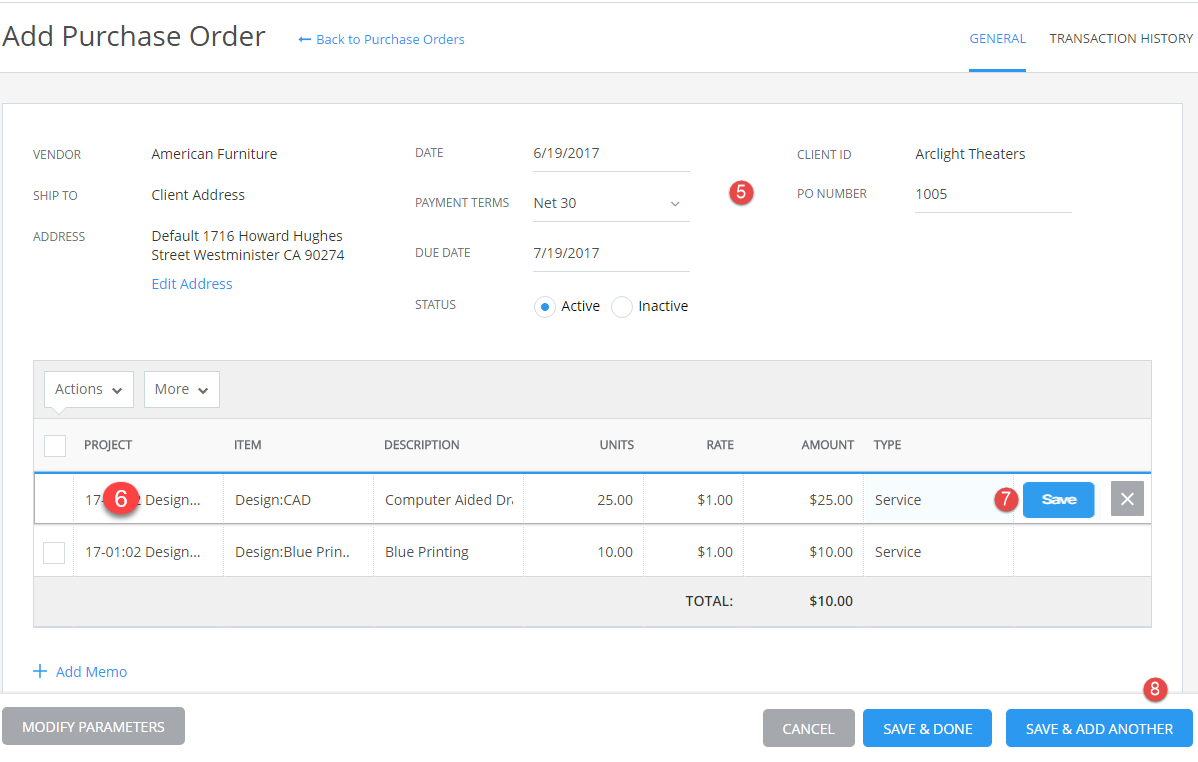Click the 25.00 units cell
Screen dimensions: 1198x762
(584, 500)
